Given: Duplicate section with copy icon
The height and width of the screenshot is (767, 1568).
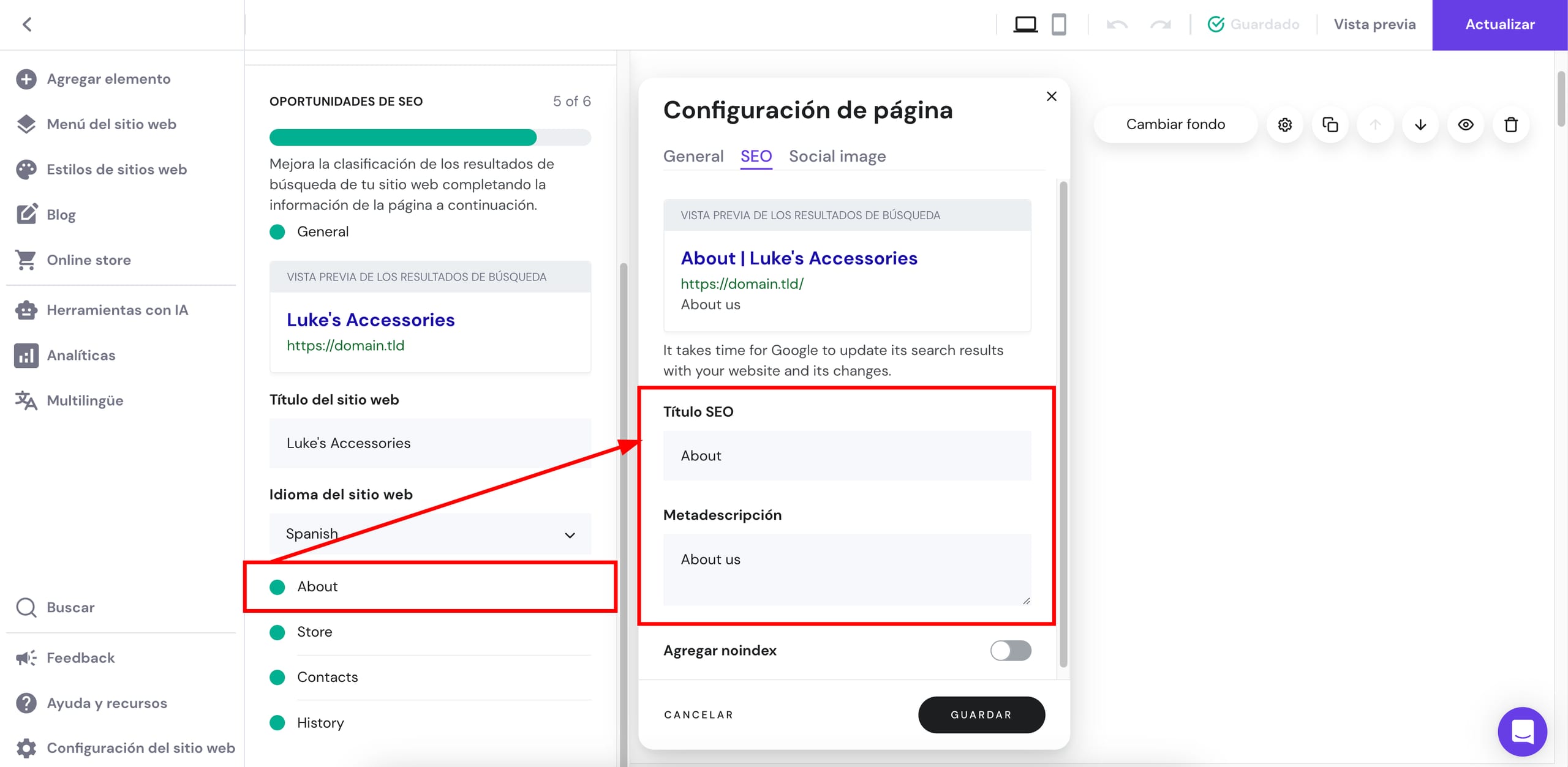Looking at the screenshot, I should [1330, 125].
